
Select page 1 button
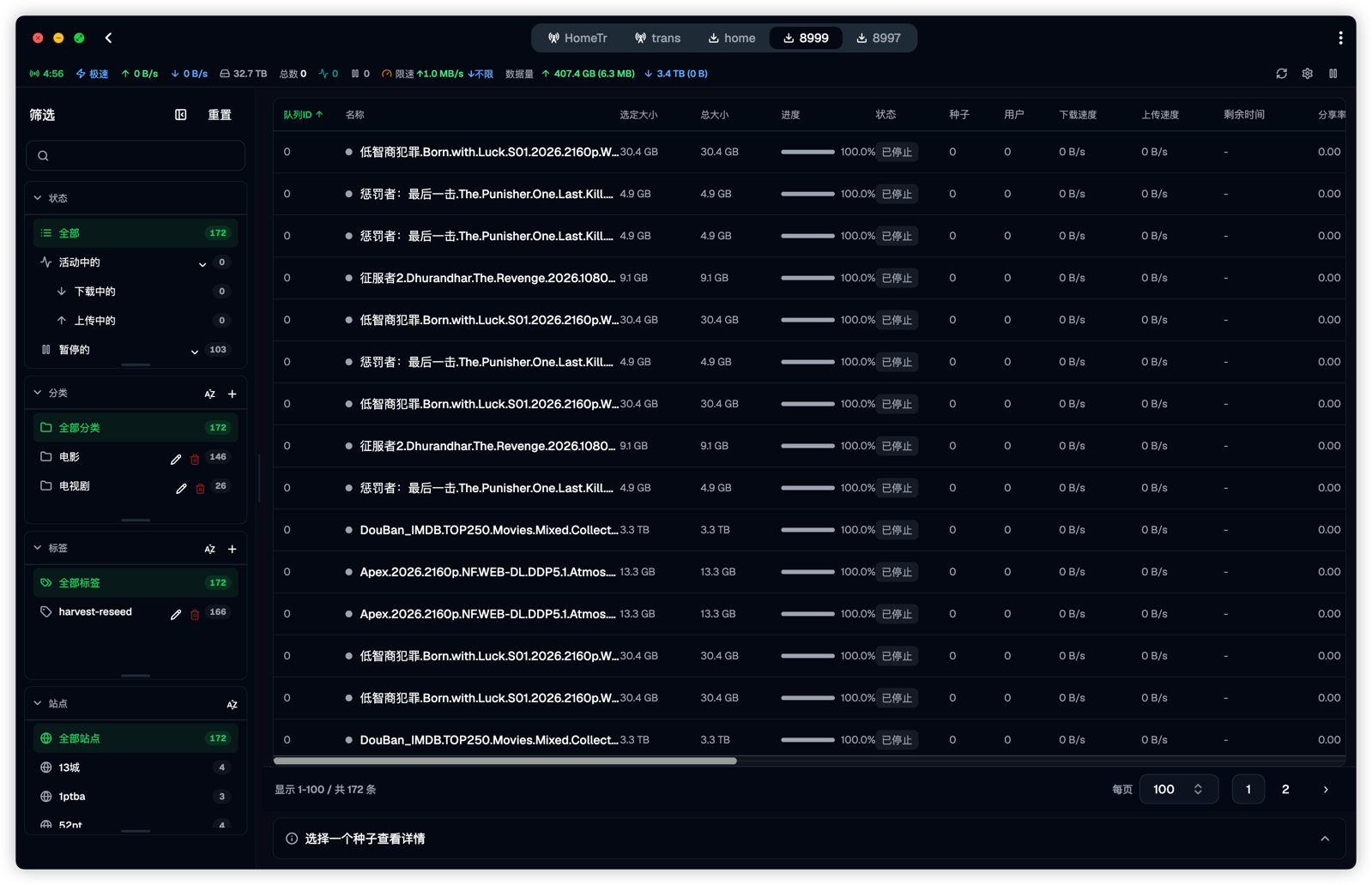pos(1248,789)
